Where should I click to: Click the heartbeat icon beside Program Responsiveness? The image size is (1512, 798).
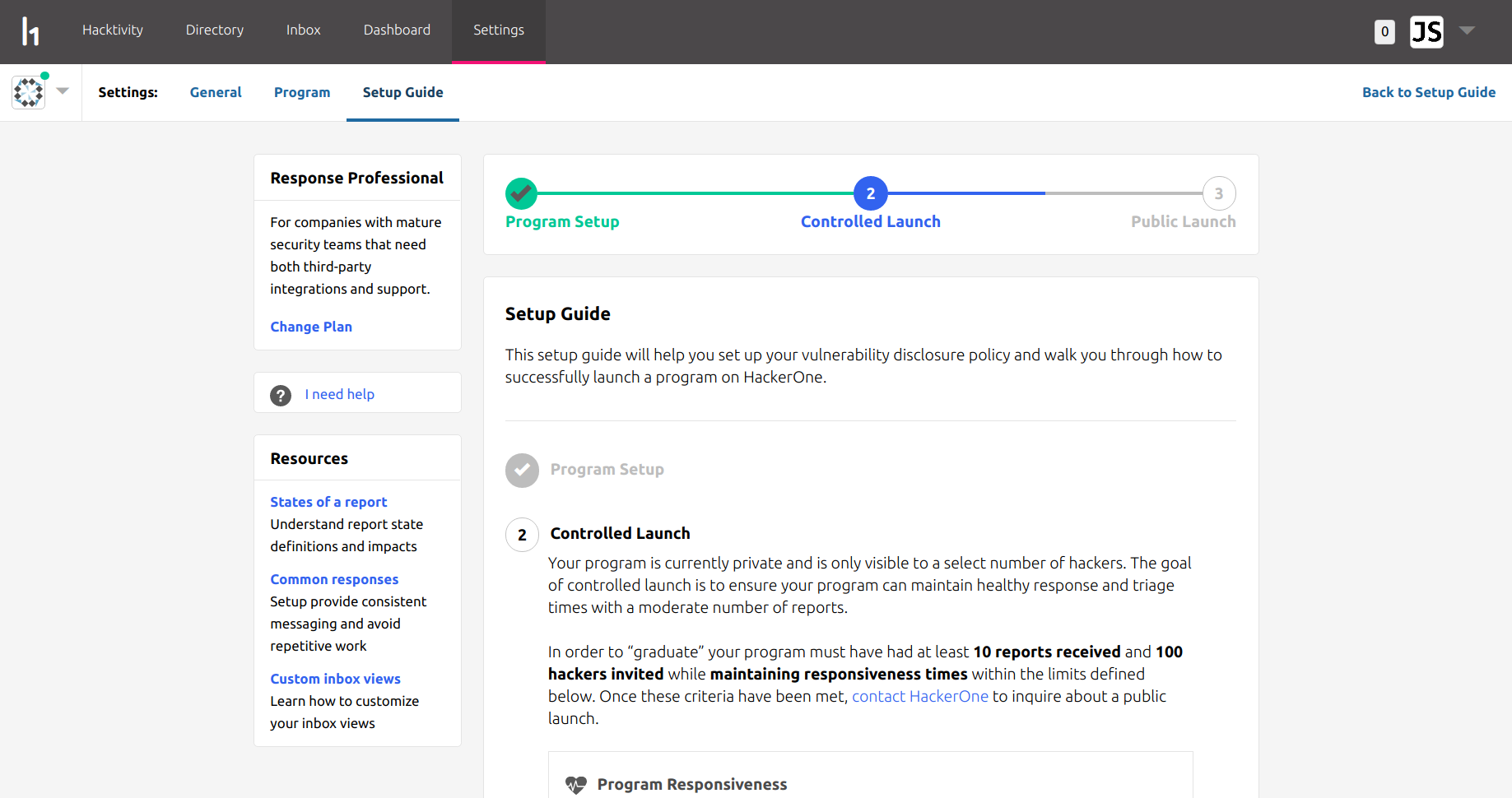tap(576, 785)
